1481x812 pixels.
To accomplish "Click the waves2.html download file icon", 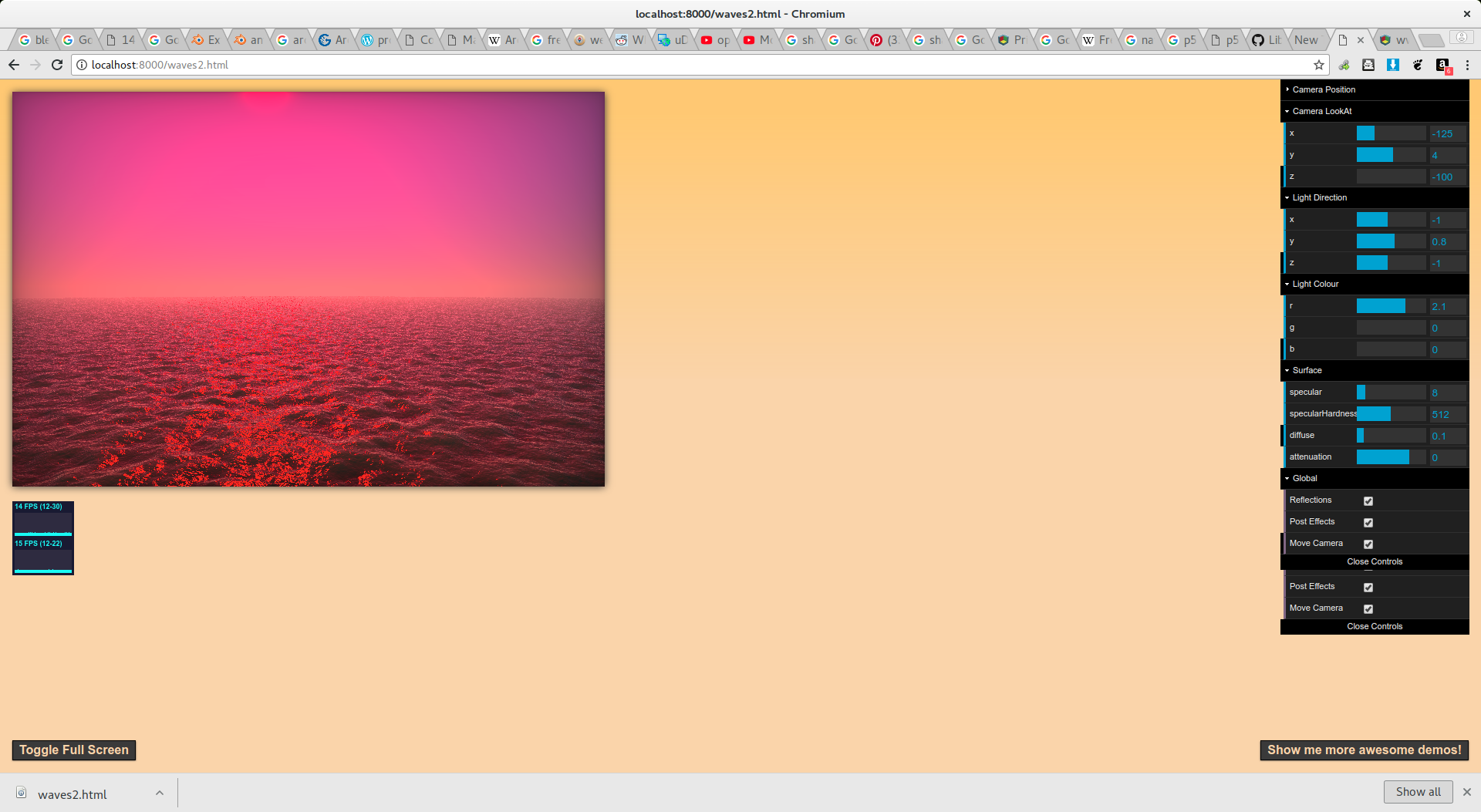I will coord(22,793).
